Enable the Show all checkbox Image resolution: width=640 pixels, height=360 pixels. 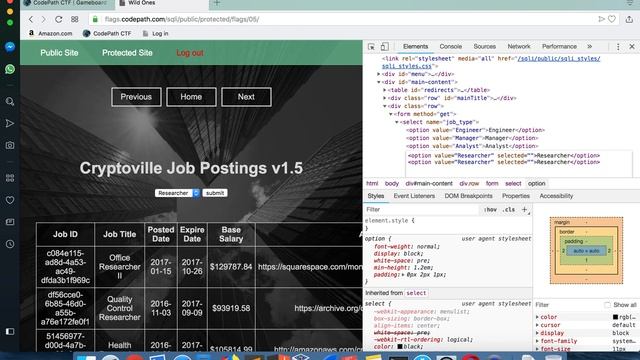607,305
